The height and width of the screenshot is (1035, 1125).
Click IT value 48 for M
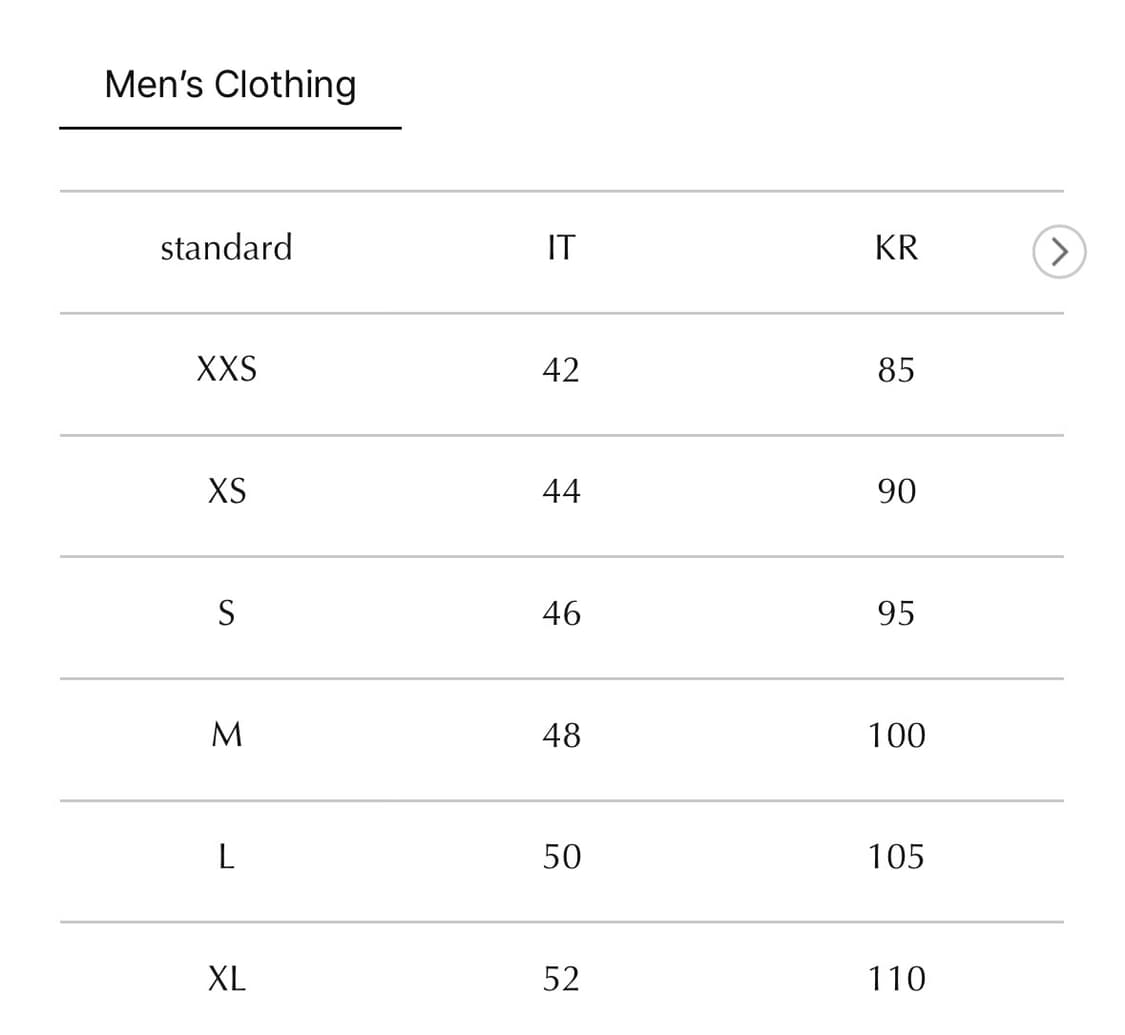(x=561, y=735)
